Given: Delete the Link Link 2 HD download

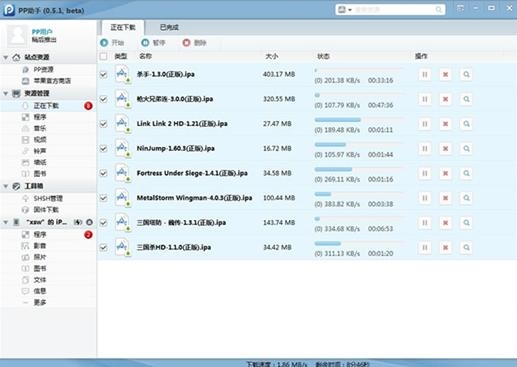Looking at the screenshot, I should [445, 124].
